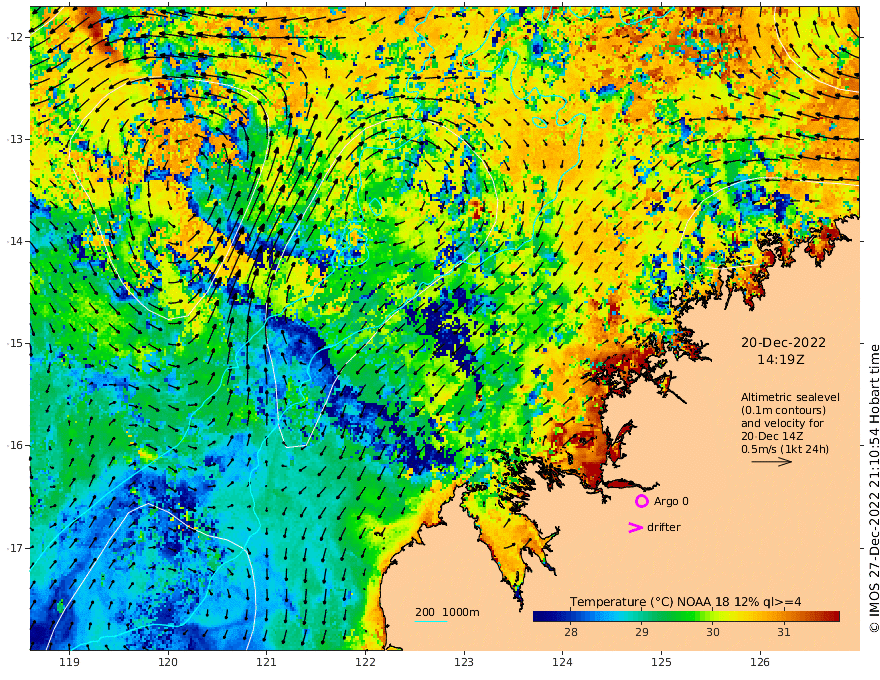Click the longitude axis label 120
This screenshot has height=680, width=880.
coord(168,662)
